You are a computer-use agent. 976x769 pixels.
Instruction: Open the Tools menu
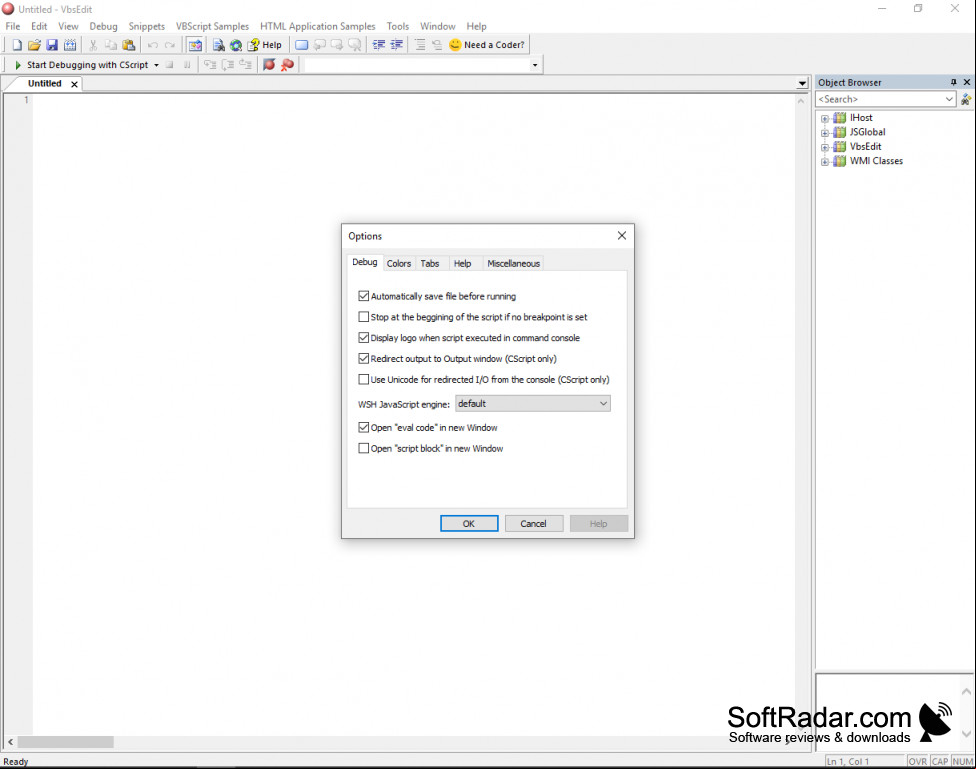(398, 26)
